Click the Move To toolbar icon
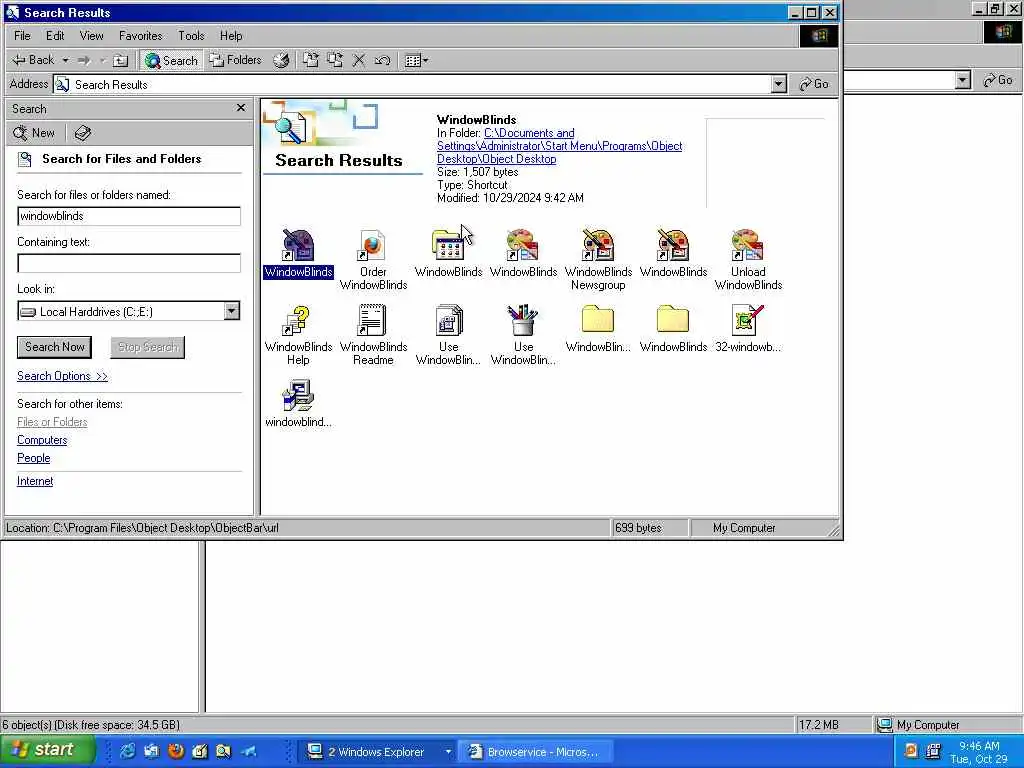Image resolution: width=1024 pixels, height=768 pixels. click(311, 60)
